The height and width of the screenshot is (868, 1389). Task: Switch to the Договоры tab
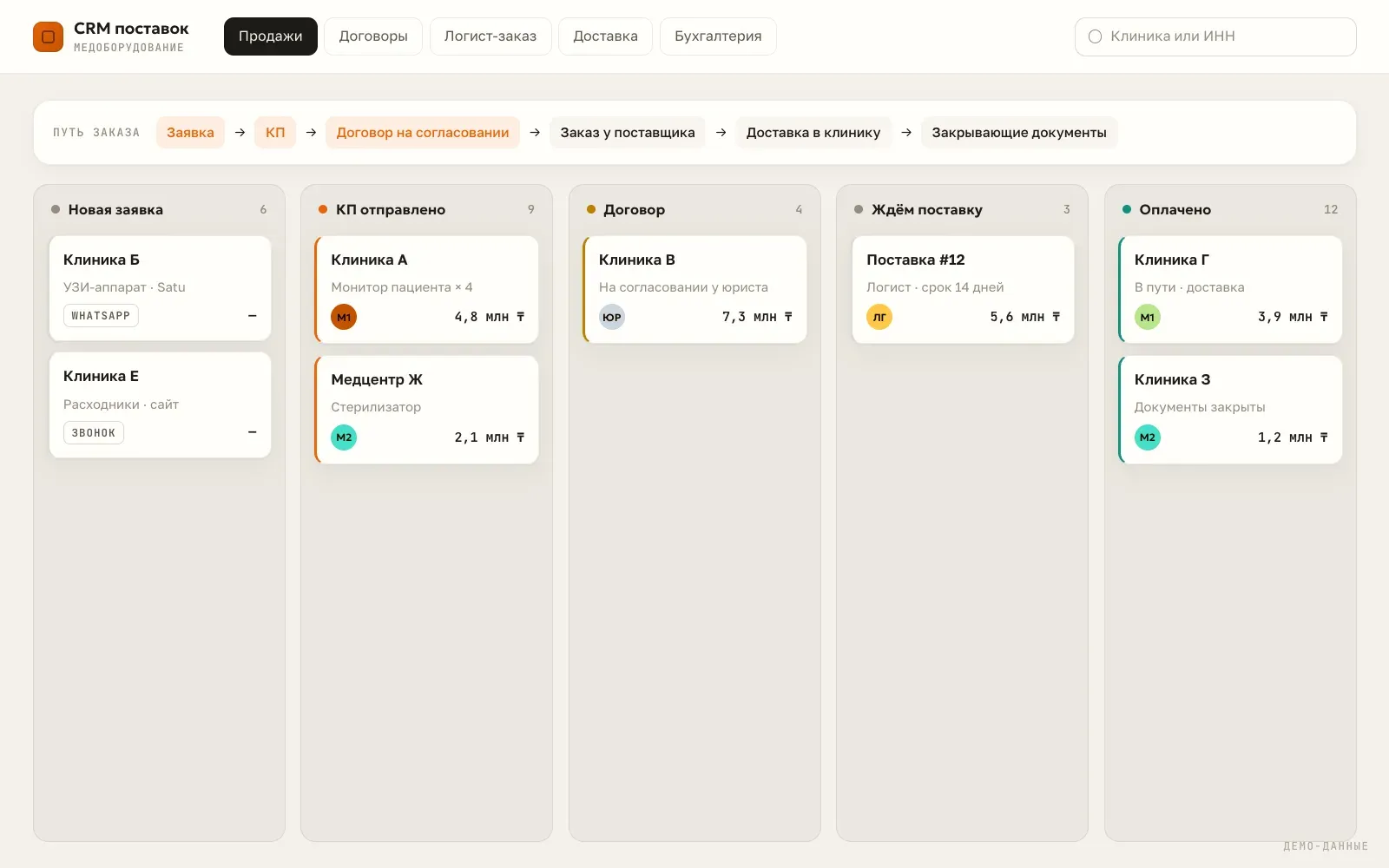[373, 36]
